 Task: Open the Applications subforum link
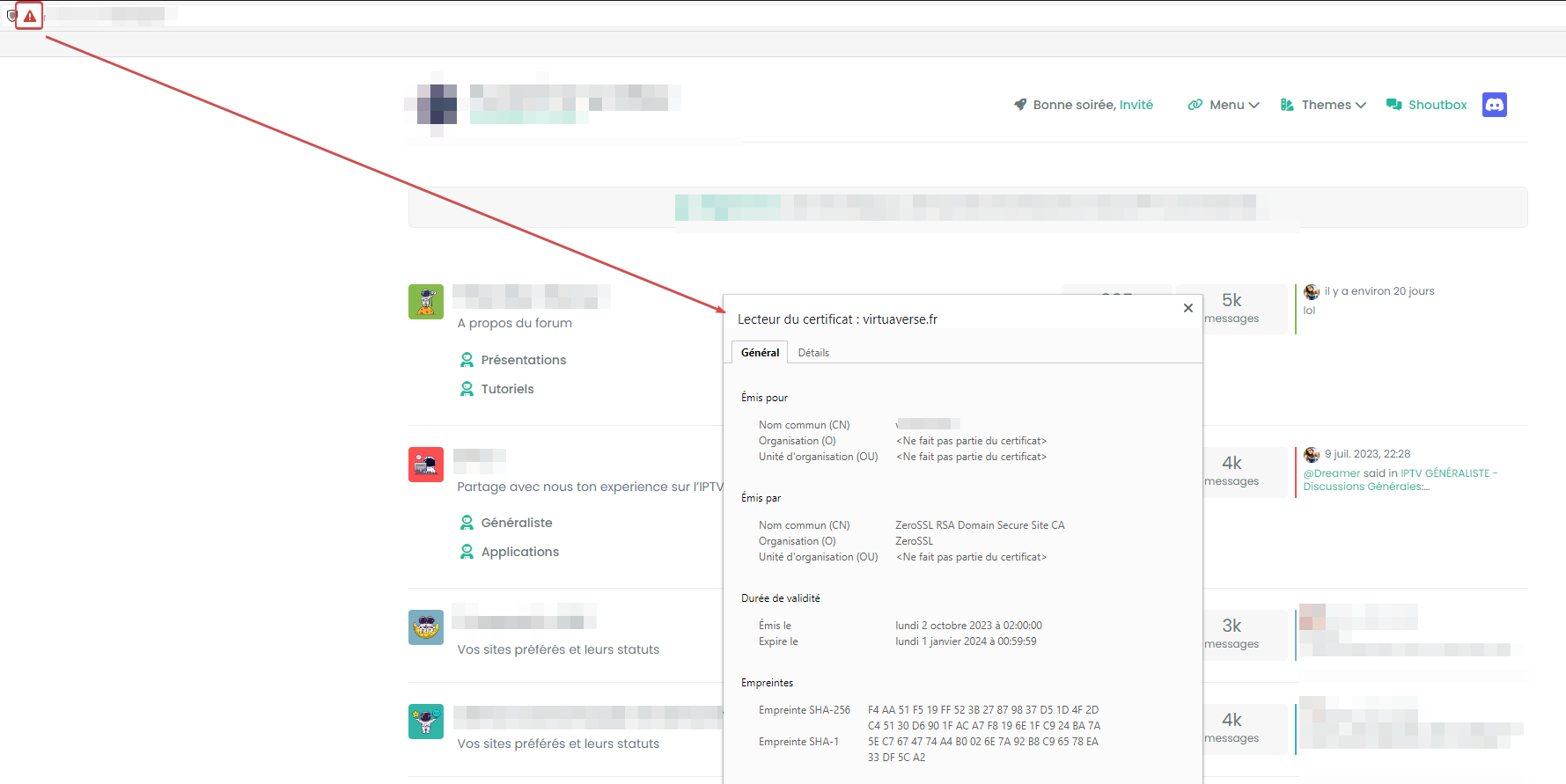[519, 552]
